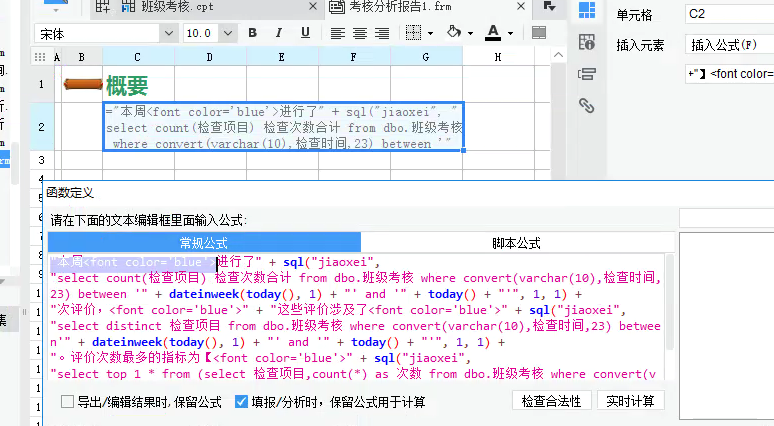Close the 考核分析报告1.frm tab

coord(521,6)
